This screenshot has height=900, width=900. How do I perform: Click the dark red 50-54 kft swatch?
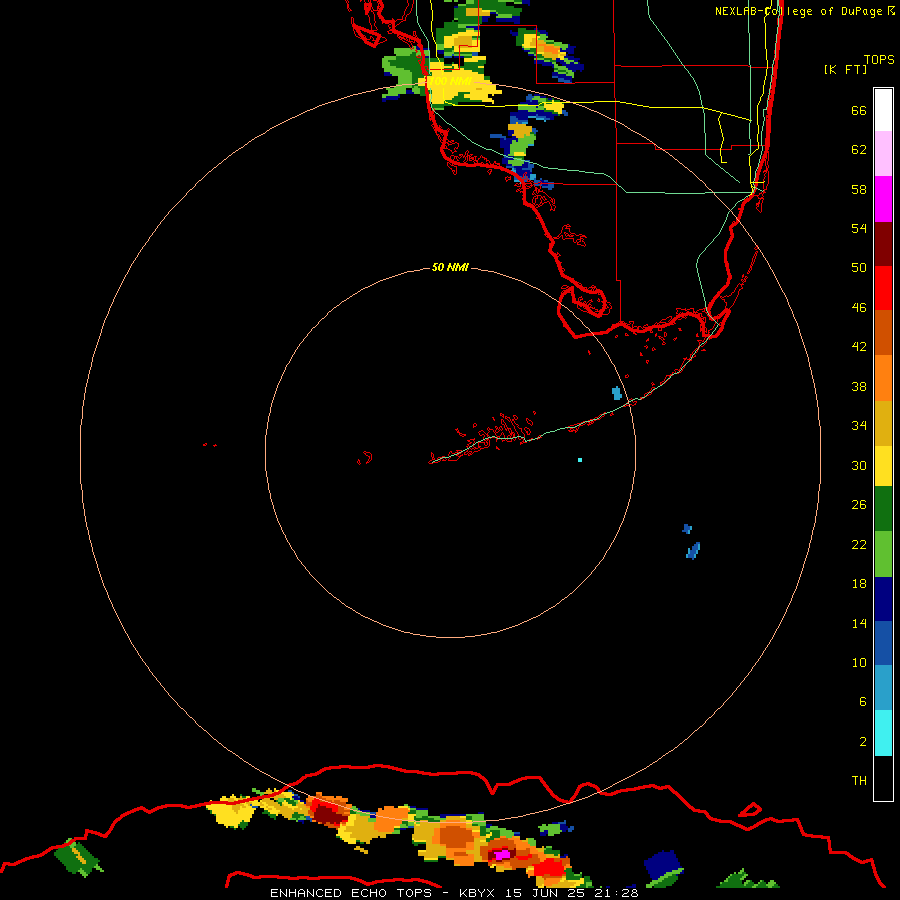click(883, 243)
